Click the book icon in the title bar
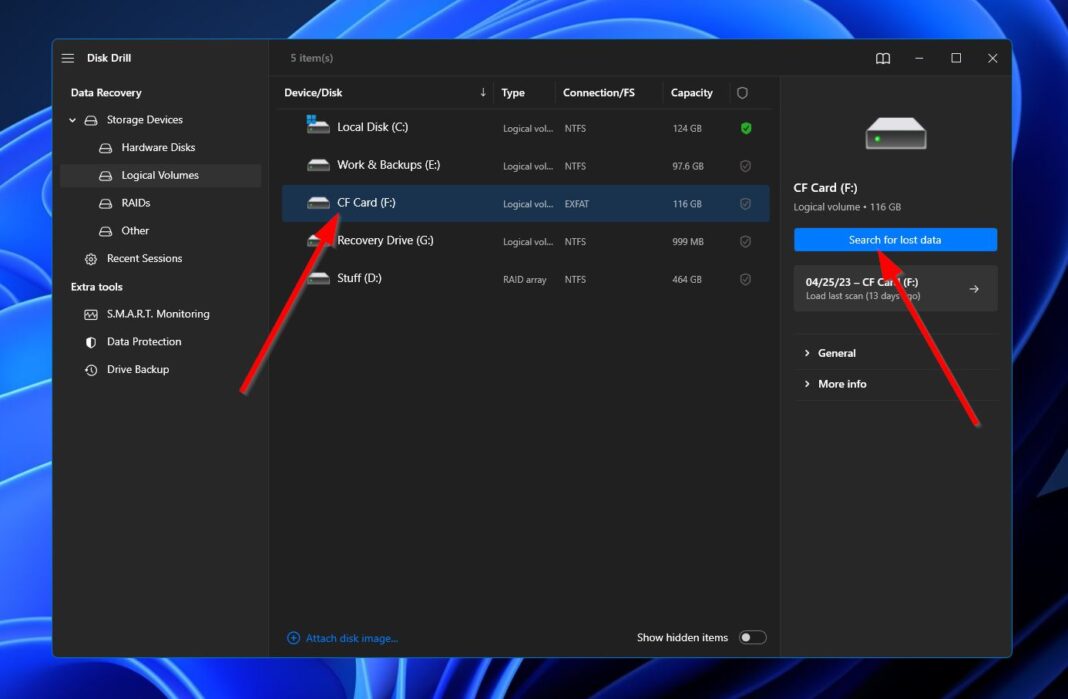Viewport: 1068px width, 699px height. [883, 58]
